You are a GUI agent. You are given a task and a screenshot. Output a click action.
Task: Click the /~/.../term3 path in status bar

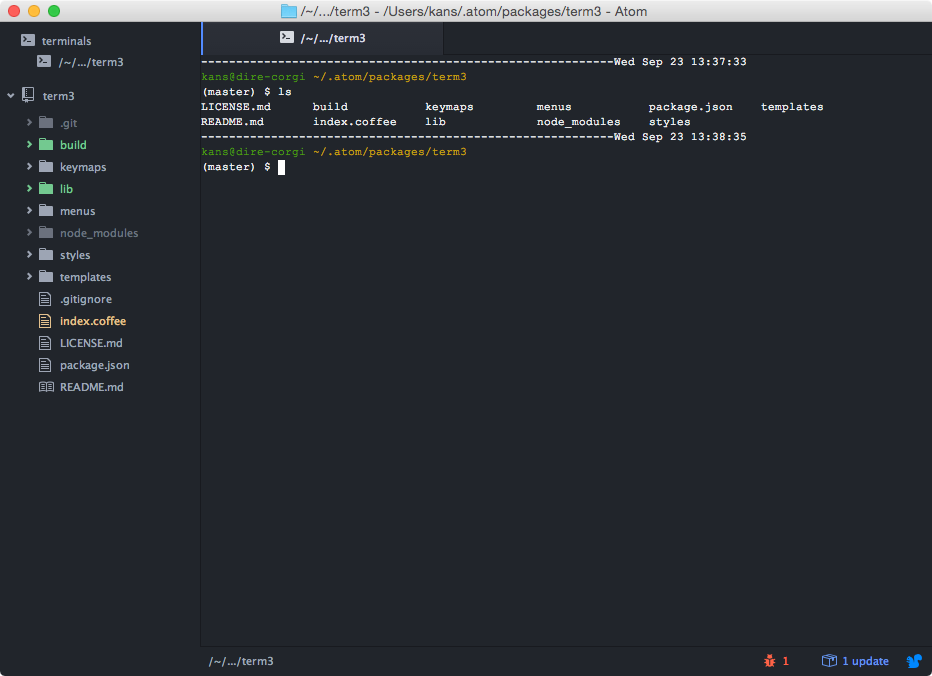pos(241,661)
